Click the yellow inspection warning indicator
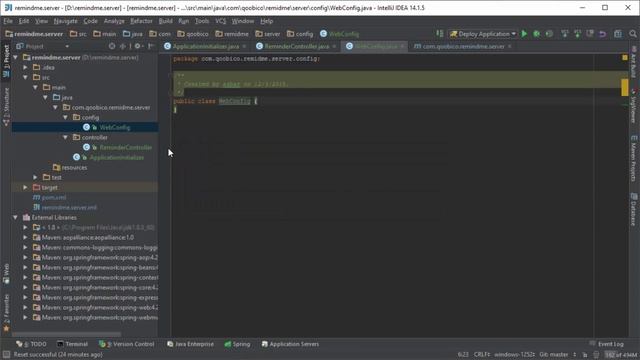The height and width of the screenshot is (360, 640). 625,58
